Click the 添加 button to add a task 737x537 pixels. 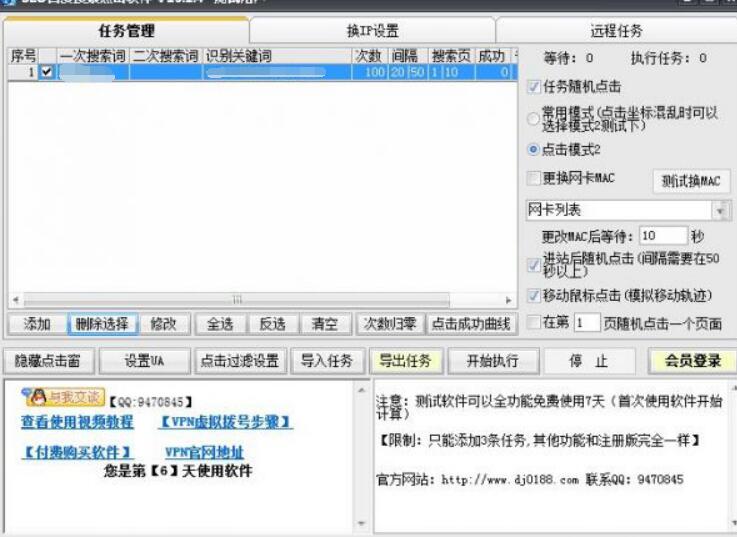[37, 324]
